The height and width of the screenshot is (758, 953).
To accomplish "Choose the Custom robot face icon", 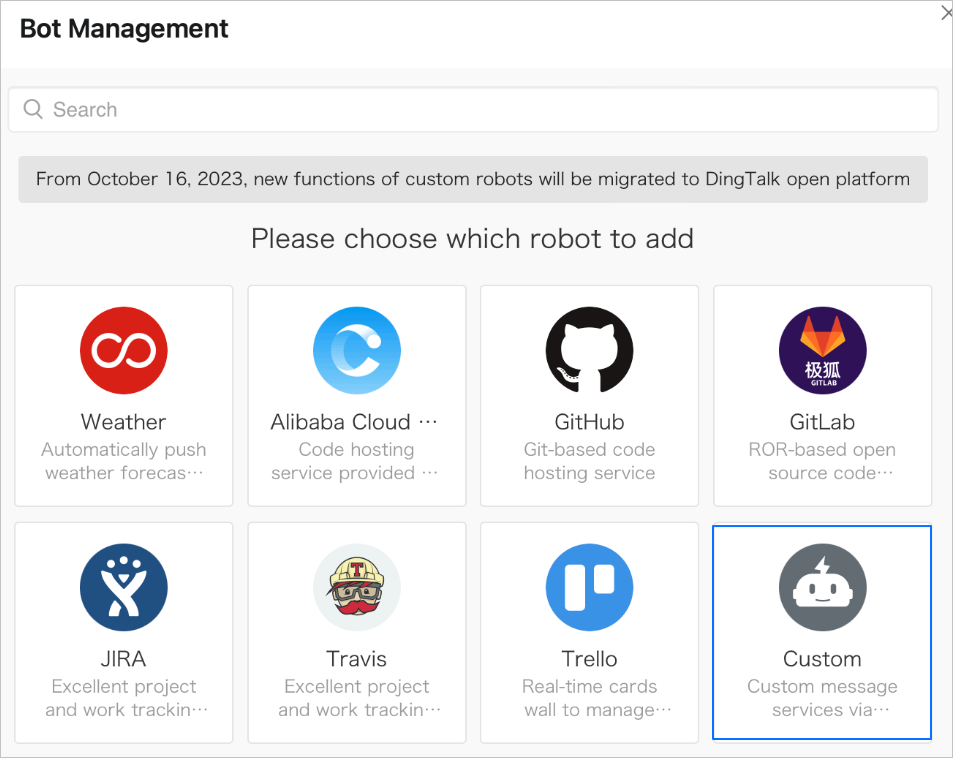I will point(822,587).
